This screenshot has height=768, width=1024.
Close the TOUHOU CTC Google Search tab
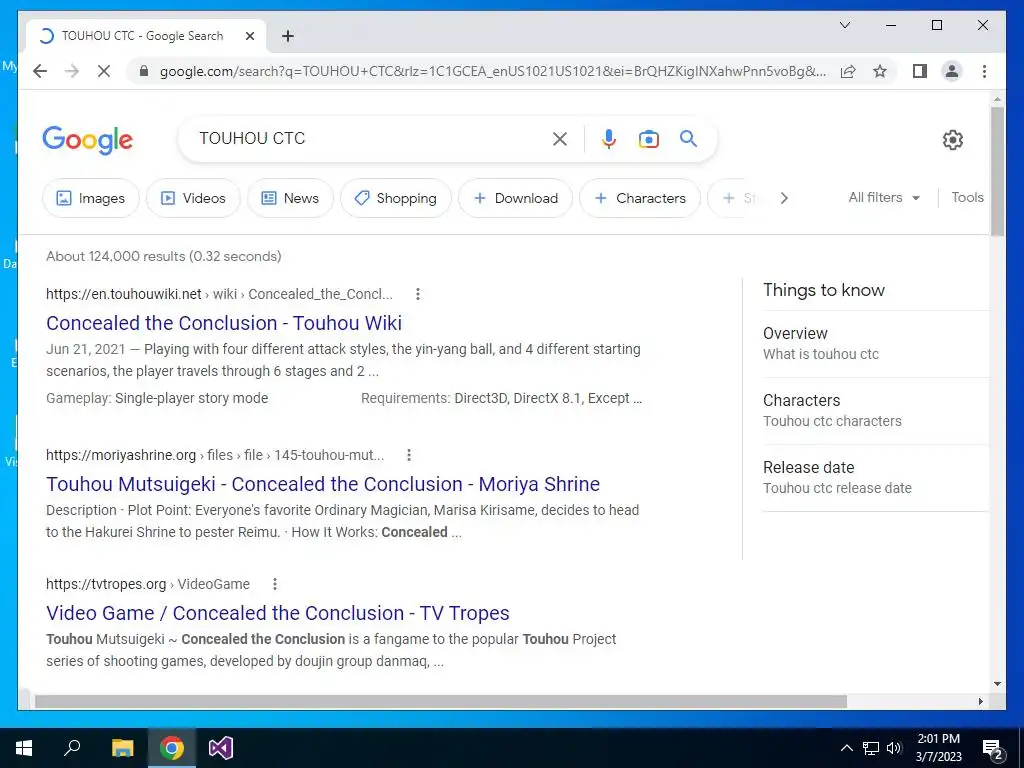249,36
